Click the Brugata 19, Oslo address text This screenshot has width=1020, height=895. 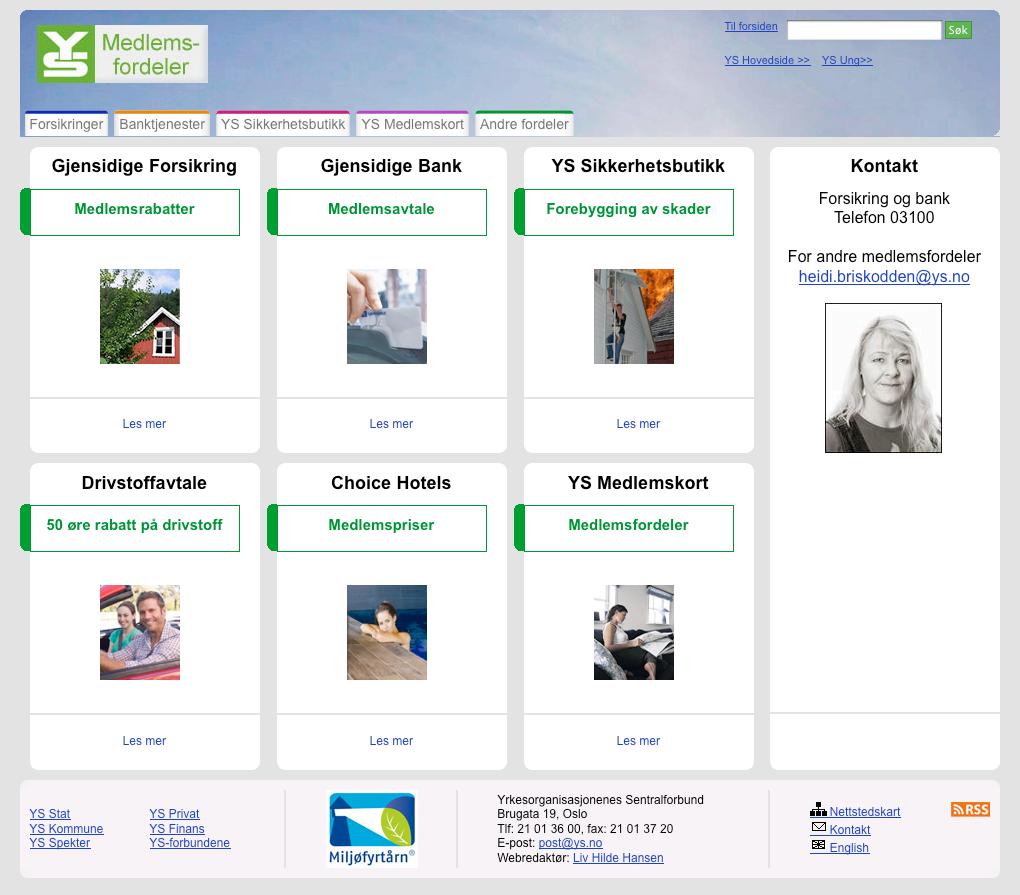(x=542, y=814)
